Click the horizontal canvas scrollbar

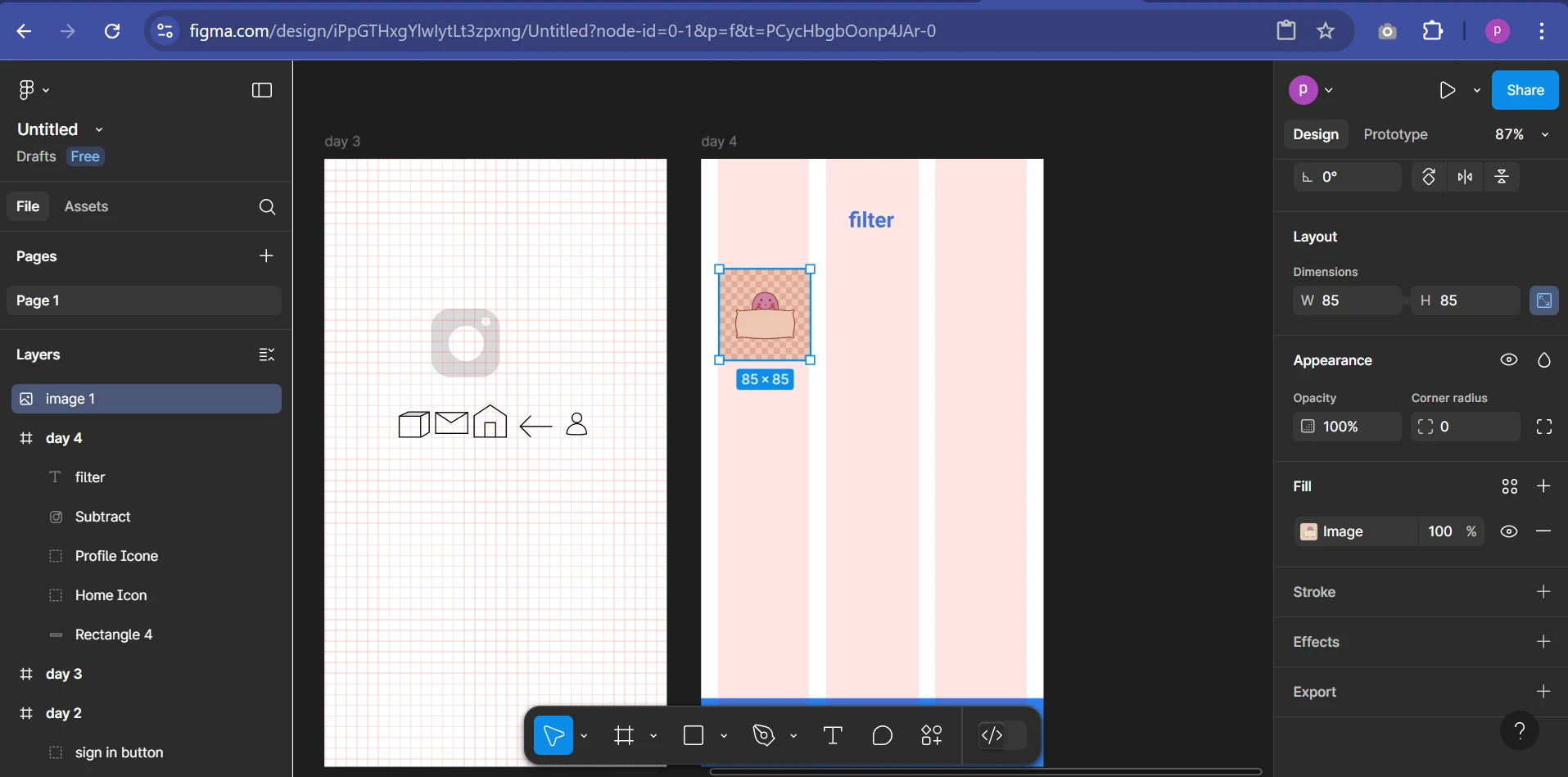985,771
